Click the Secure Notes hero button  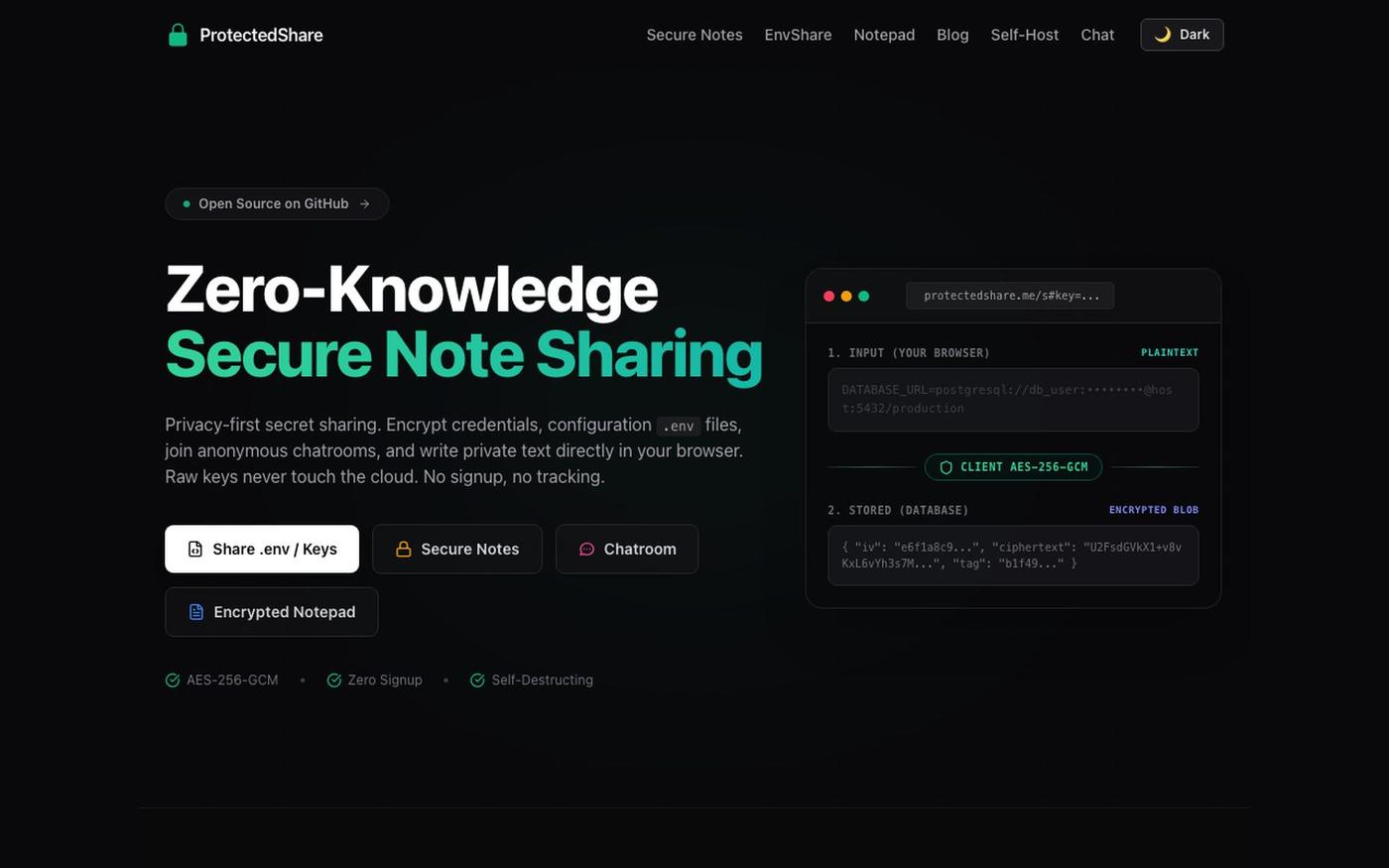point(457,549)
